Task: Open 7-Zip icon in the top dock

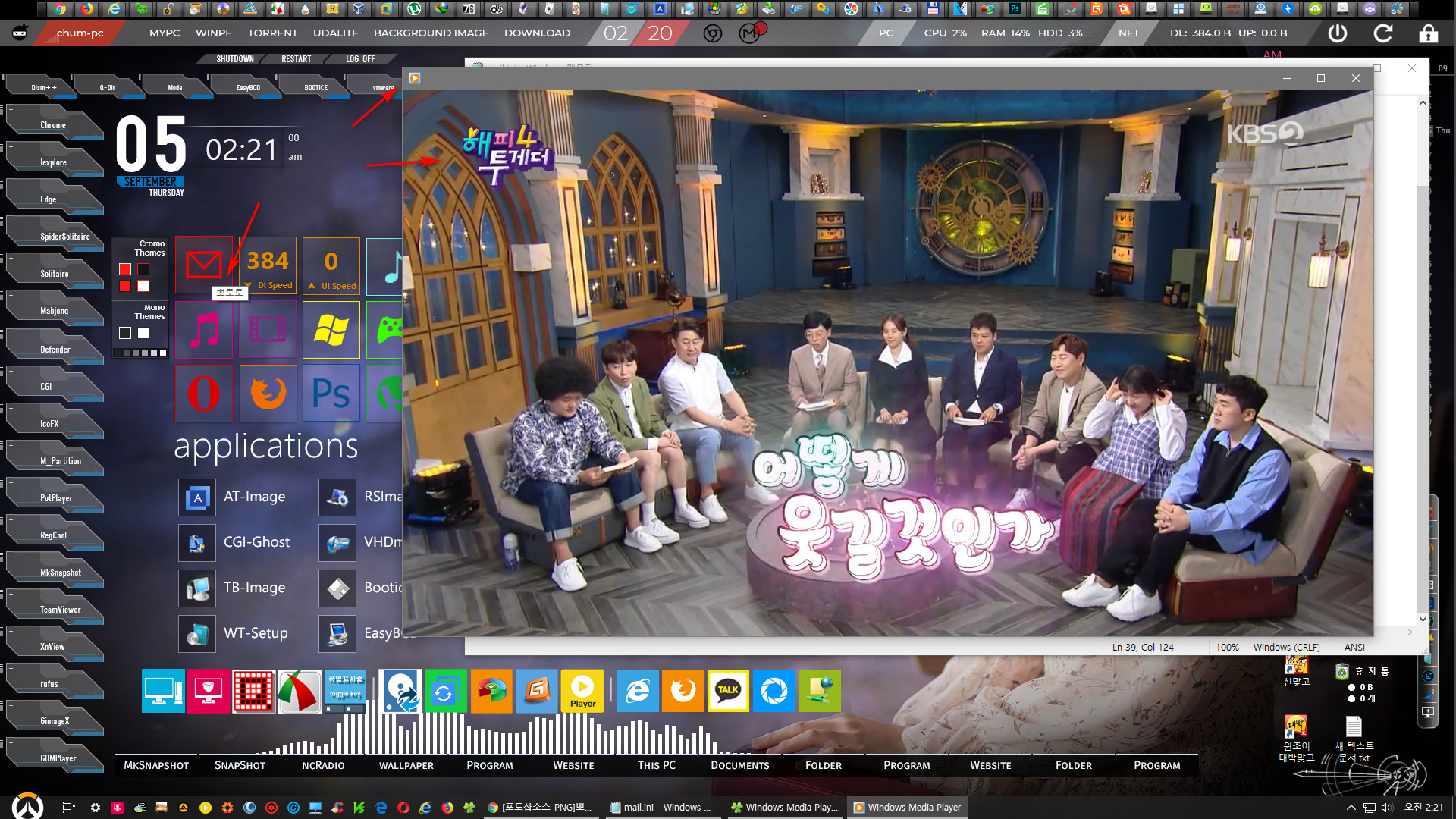Action: click(x=468, y=9)
